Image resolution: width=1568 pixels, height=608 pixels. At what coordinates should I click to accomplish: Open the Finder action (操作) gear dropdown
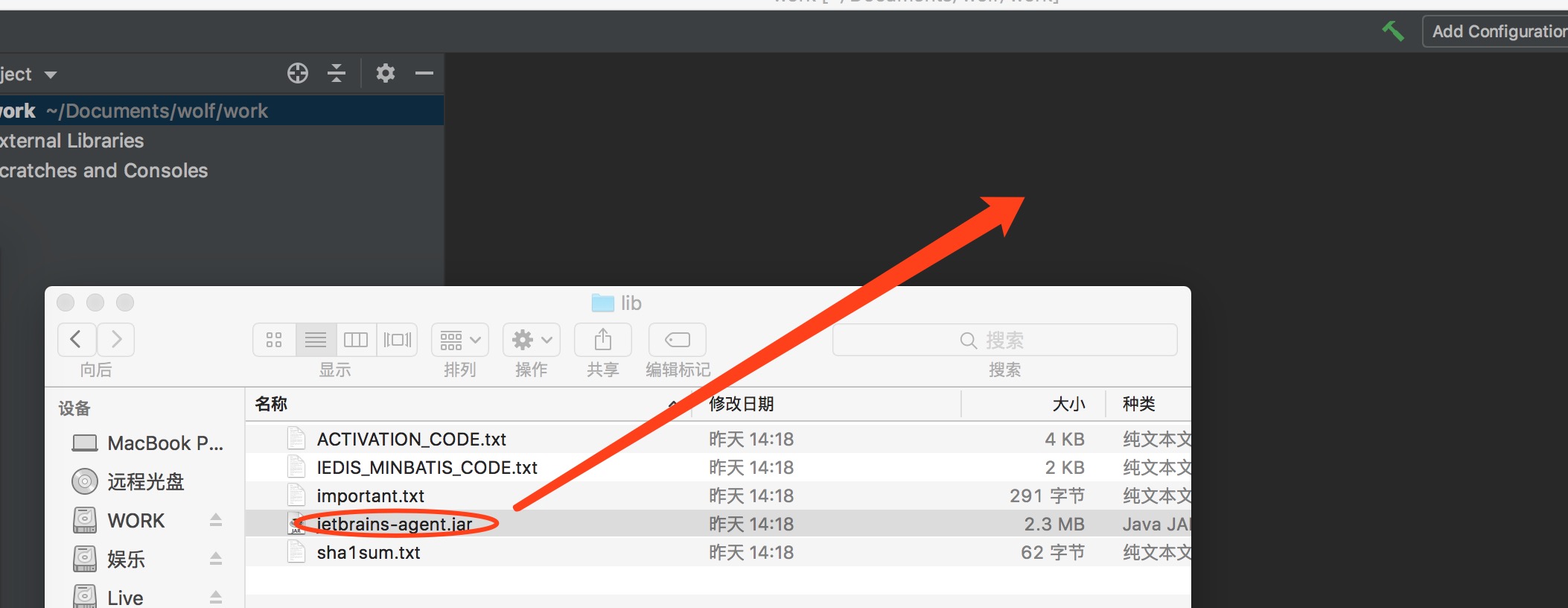tap(531, 340)
